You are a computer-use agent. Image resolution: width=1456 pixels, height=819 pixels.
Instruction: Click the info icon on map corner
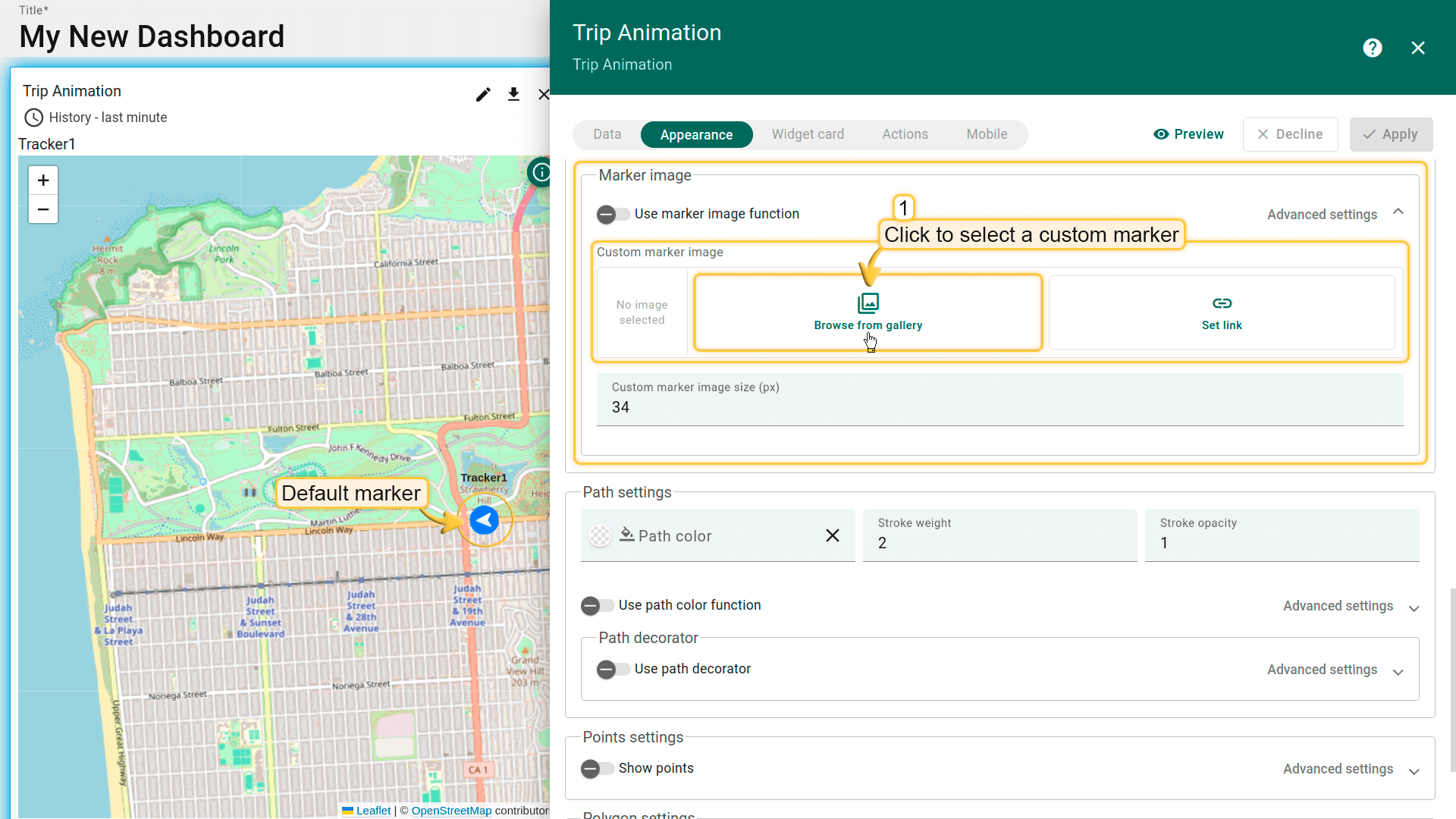coord(541,172)
